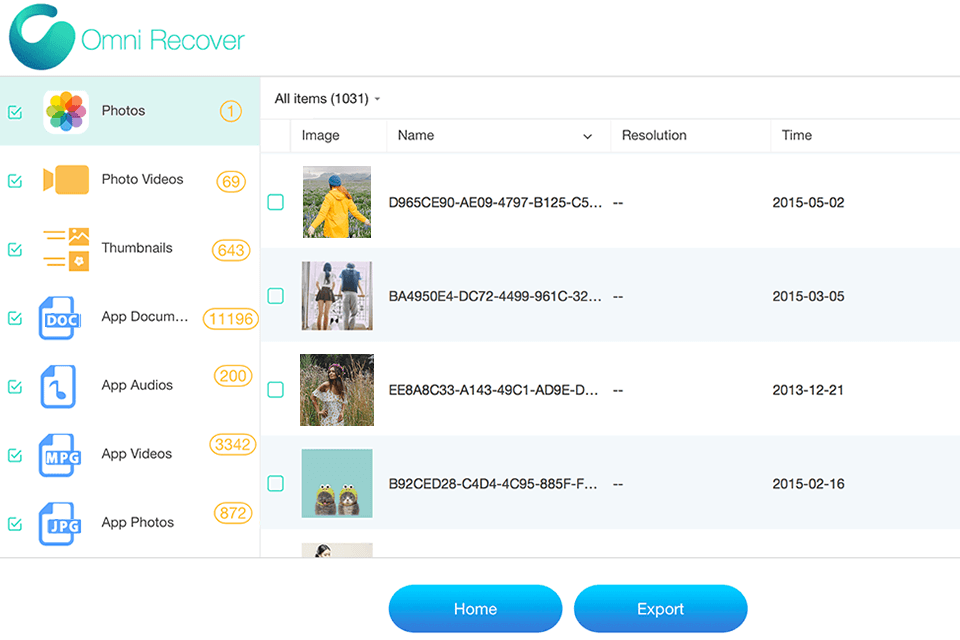Screen dimensions: 960x640
Task: Uncheck the App Photos category checkbox
Action: click(15, 524)
